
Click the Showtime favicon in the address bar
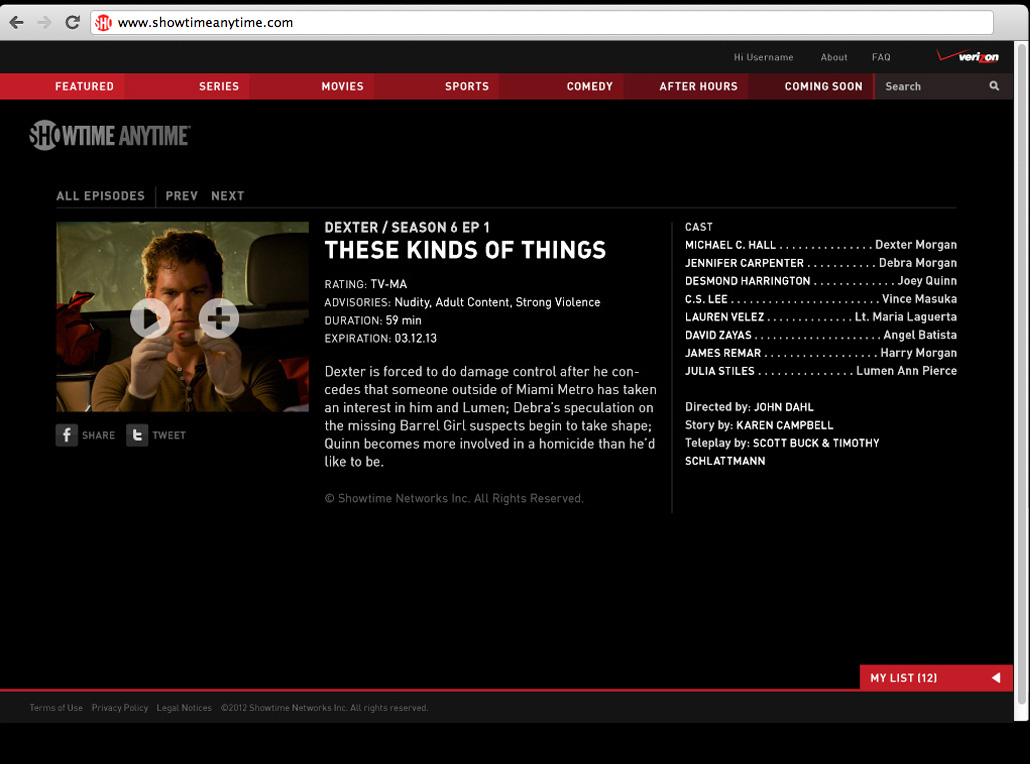point(103,23)
